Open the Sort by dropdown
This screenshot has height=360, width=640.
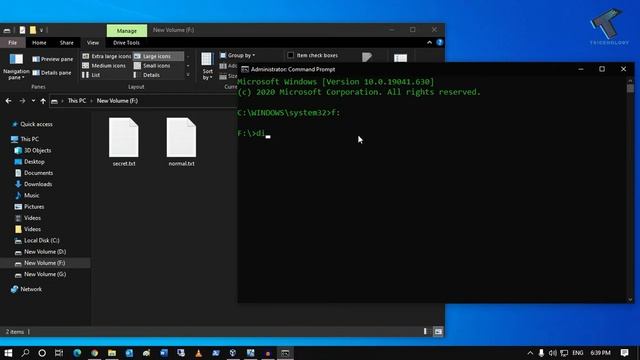click(207, 66)
